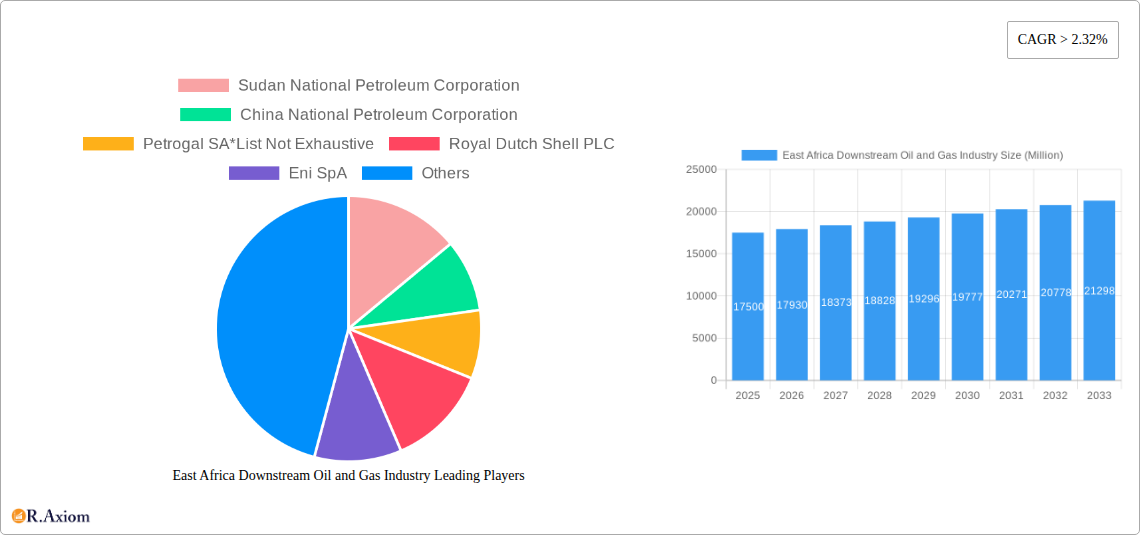The height and width of the screenshot is (535, 1140).
Task: Click Industry Size (Million) legend text
Action: [923, 155]
